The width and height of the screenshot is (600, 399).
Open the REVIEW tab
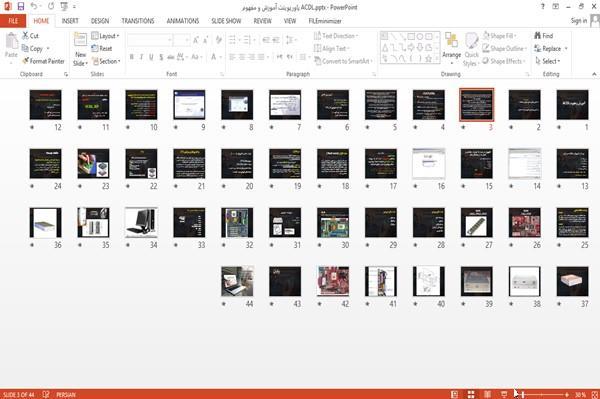[x=262, y=21]
